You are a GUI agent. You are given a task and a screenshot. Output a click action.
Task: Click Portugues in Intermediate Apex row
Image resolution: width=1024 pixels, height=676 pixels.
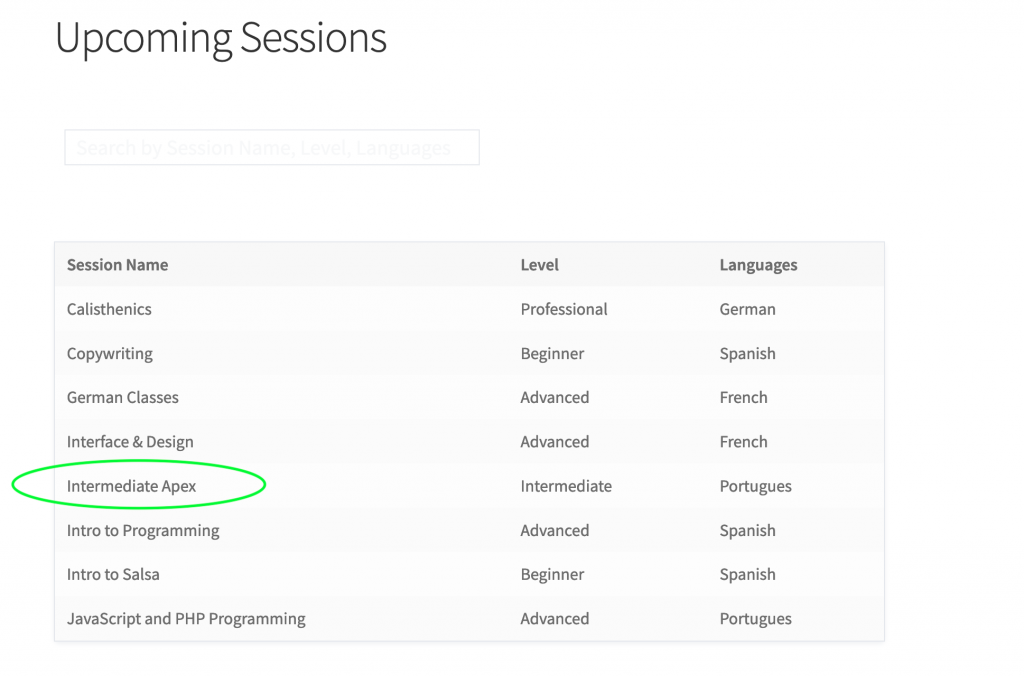click(756, 487)
